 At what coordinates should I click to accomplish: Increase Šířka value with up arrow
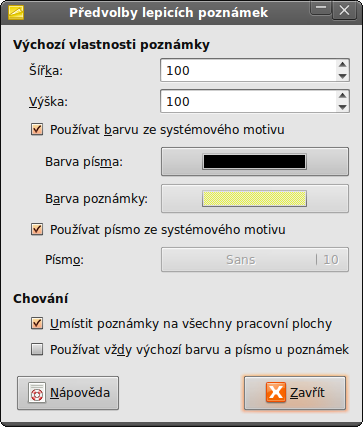click(342, 65)
